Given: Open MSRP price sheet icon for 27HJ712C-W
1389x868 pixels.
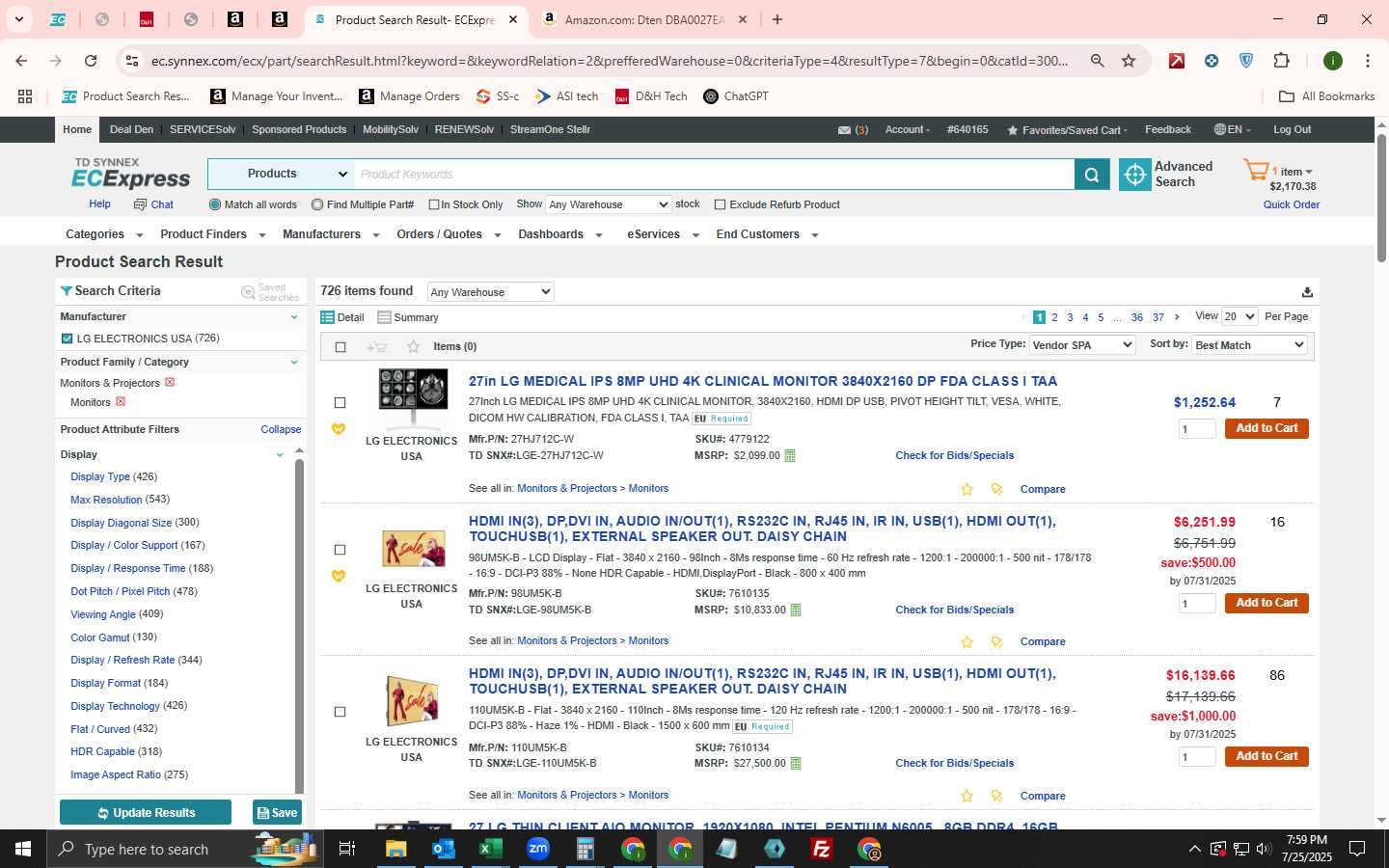Looking at the screenshot, I should [790, 456].
